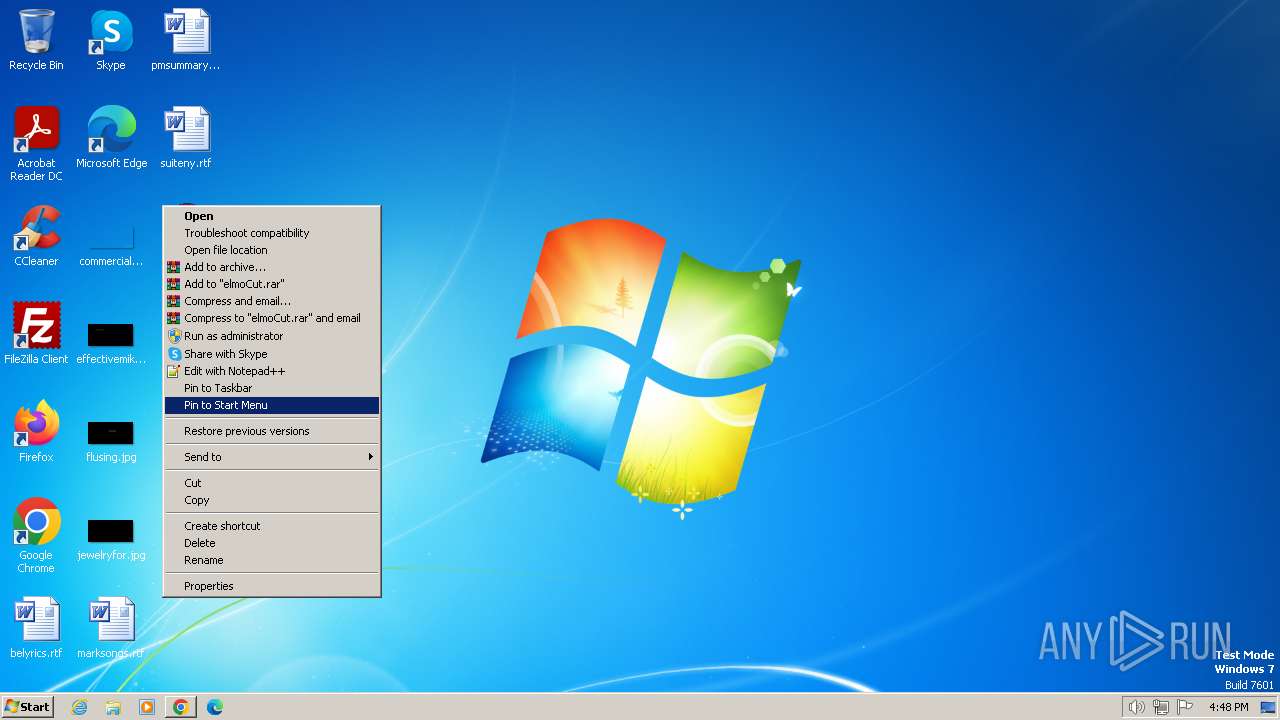Open Windows Explorer from taskbar
This screenshot has height=720, width=1280.
click(113, 707)
